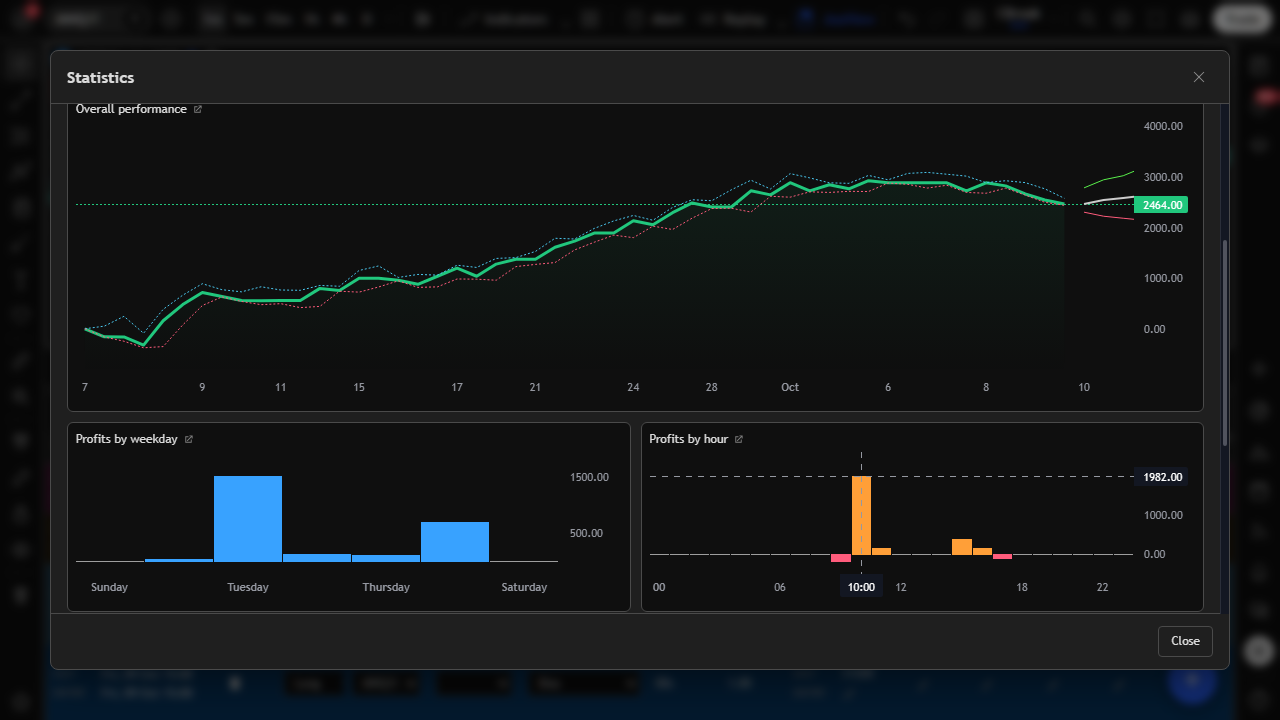This screenshot has height=720, width=1280.
Task: Click the Sunday label on weekday axis
Action: (x=109, y=587)
